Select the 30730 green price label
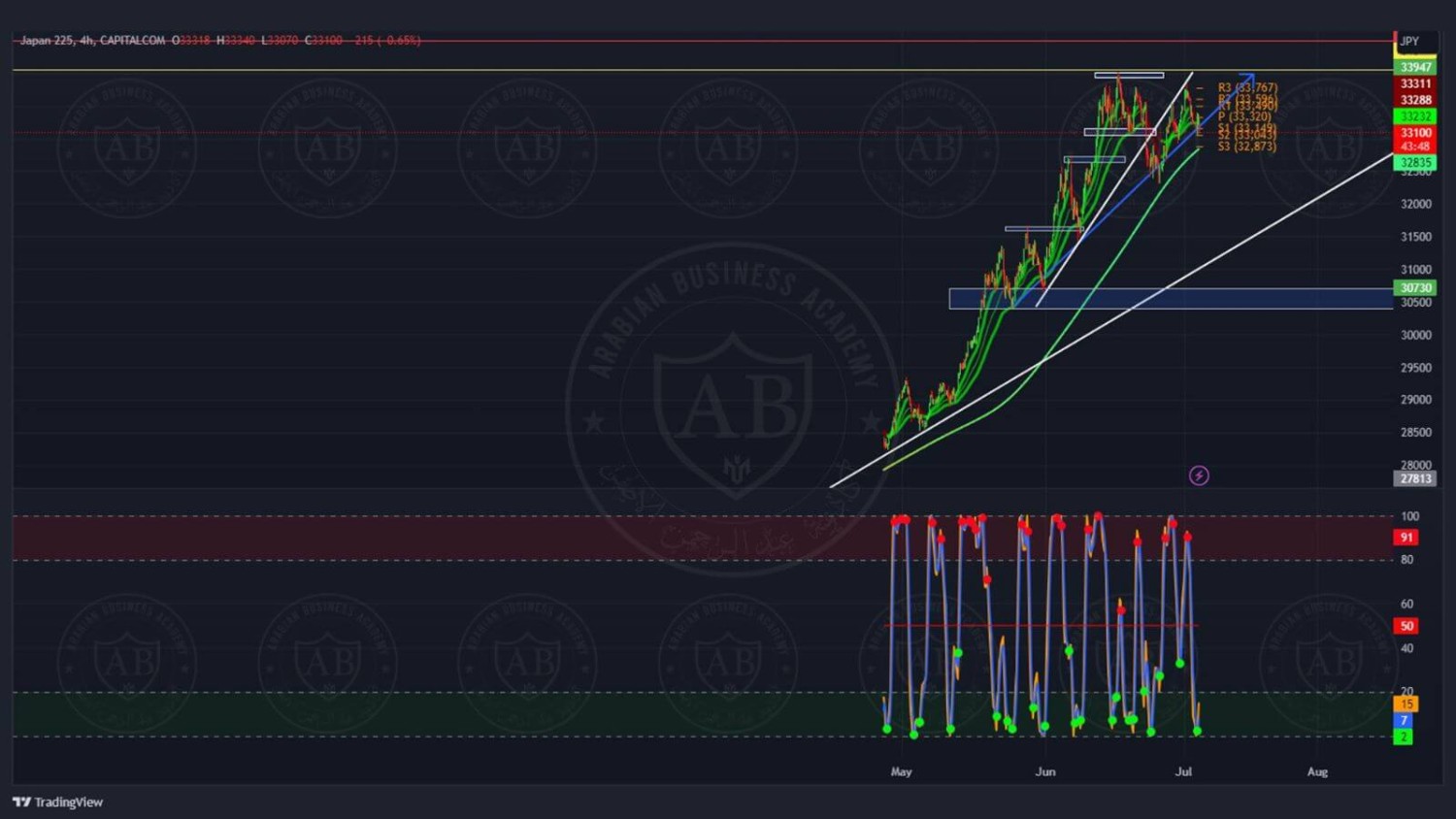This screenshot has width=1456, height=819. 1415,288
